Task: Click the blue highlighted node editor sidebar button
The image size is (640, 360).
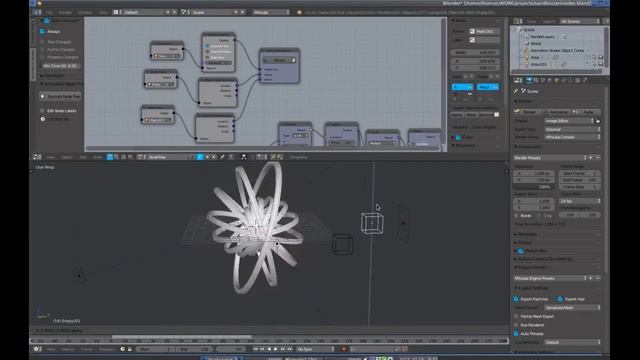Action: [x=462, y=87]
